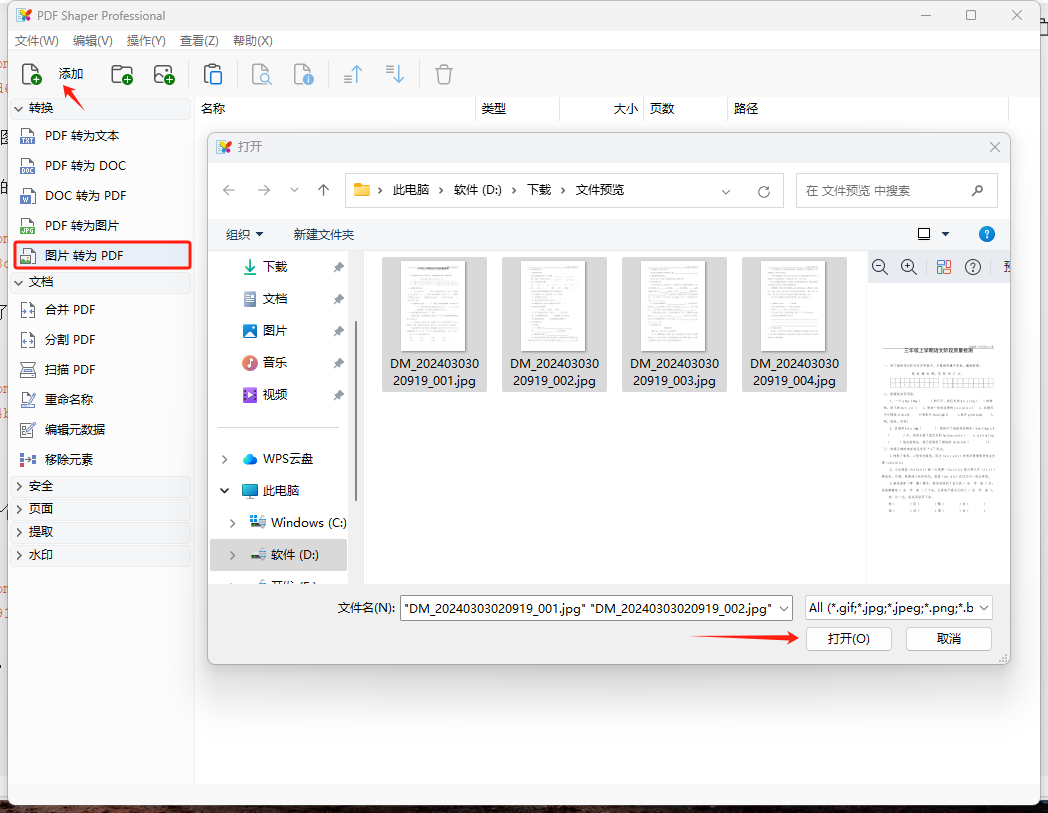Click the 取消 button
This screenshot has width=1048, height=813.
pyautogui.click(x=948, y=639)
